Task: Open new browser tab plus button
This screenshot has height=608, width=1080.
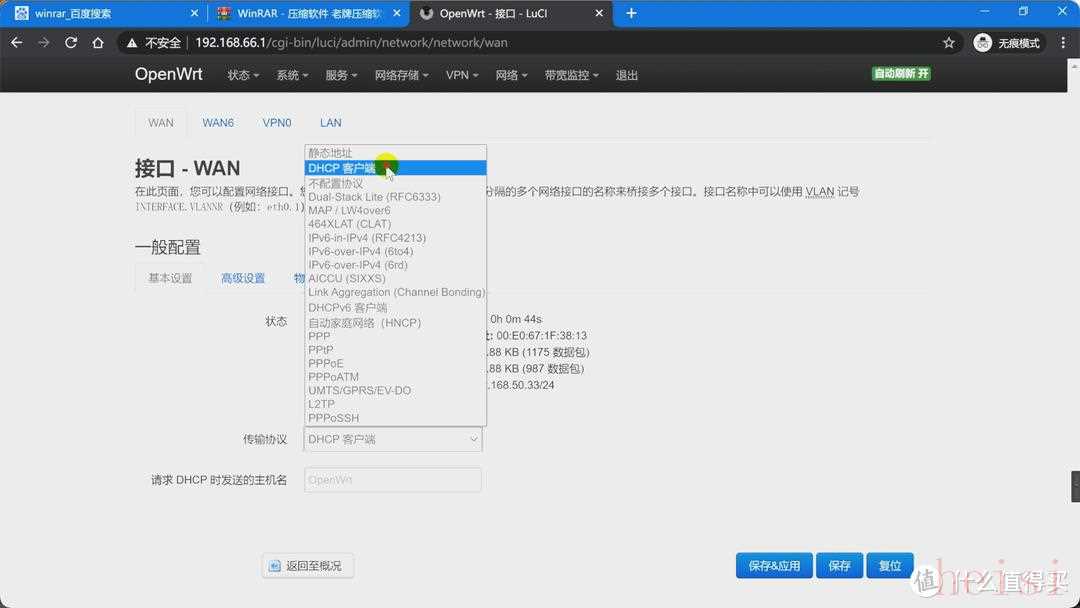Action: (631, 13)
